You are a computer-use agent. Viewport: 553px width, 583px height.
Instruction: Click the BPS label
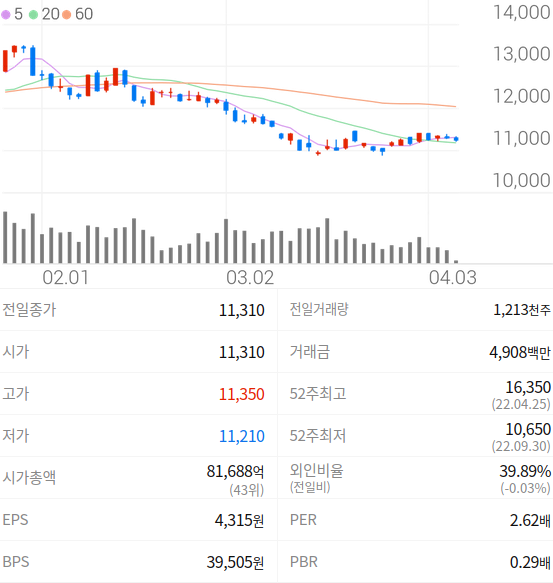tap(16, 562)
